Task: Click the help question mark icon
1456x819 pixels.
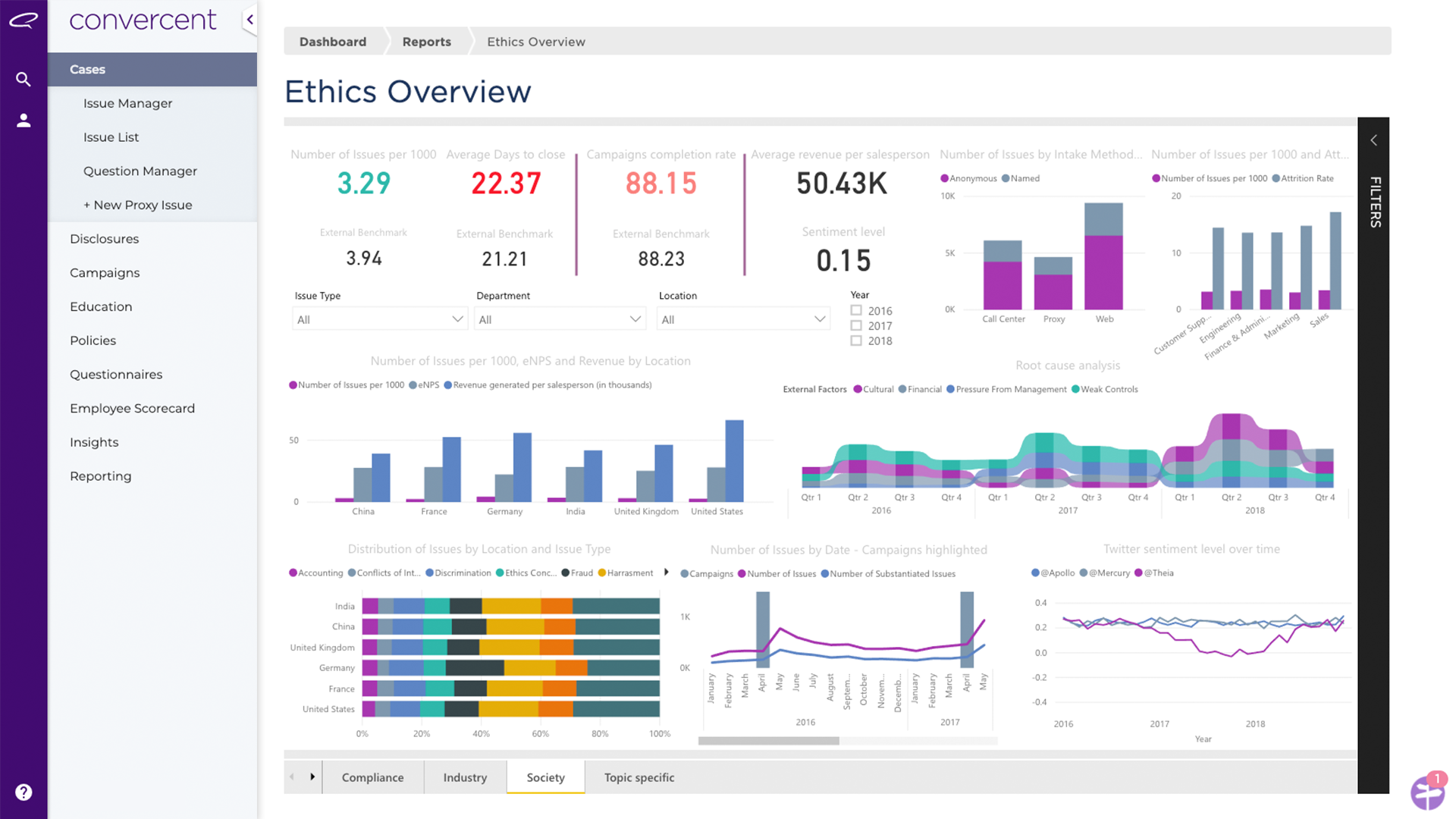Action: 24,792
